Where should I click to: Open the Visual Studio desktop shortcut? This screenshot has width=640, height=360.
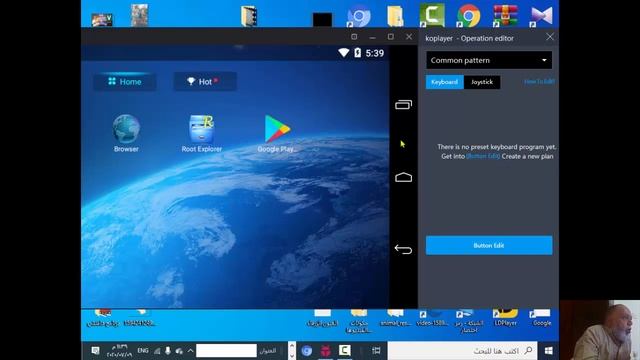click(x=542, y=16)
